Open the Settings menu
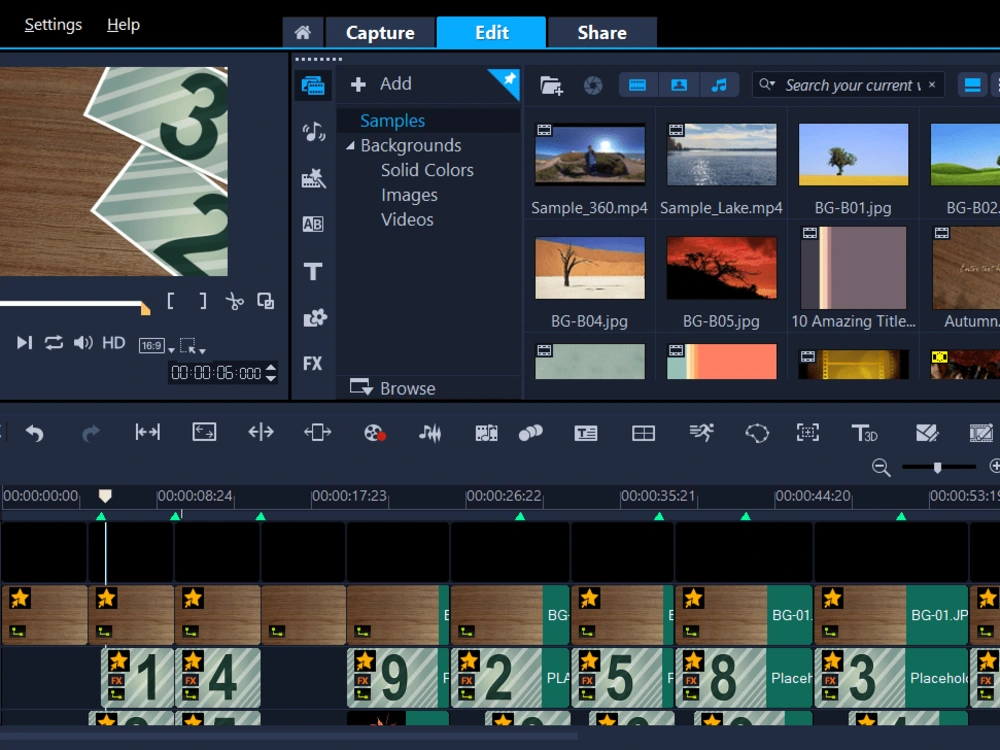 pos(53,24)
